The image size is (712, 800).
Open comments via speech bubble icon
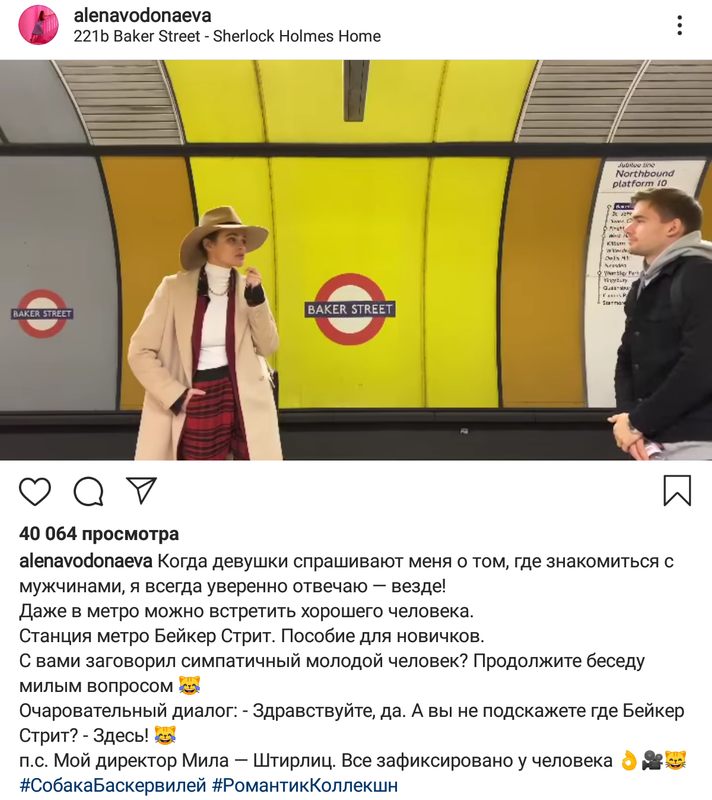[89, 491]
